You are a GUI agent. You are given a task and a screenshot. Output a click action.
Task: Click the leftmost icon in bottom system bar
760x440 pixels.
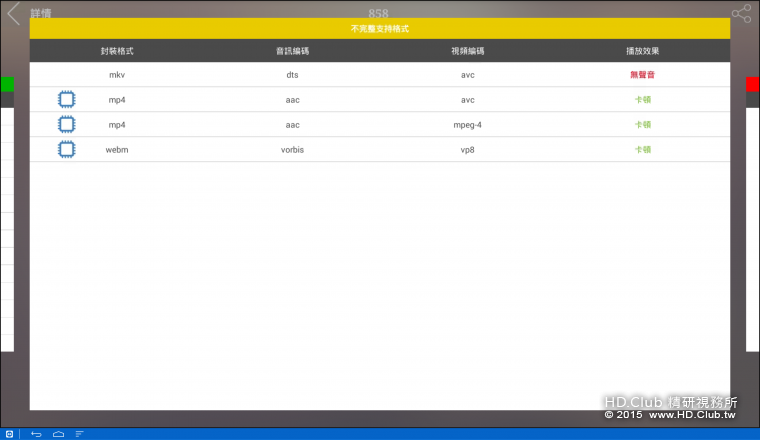pos(11,434)
